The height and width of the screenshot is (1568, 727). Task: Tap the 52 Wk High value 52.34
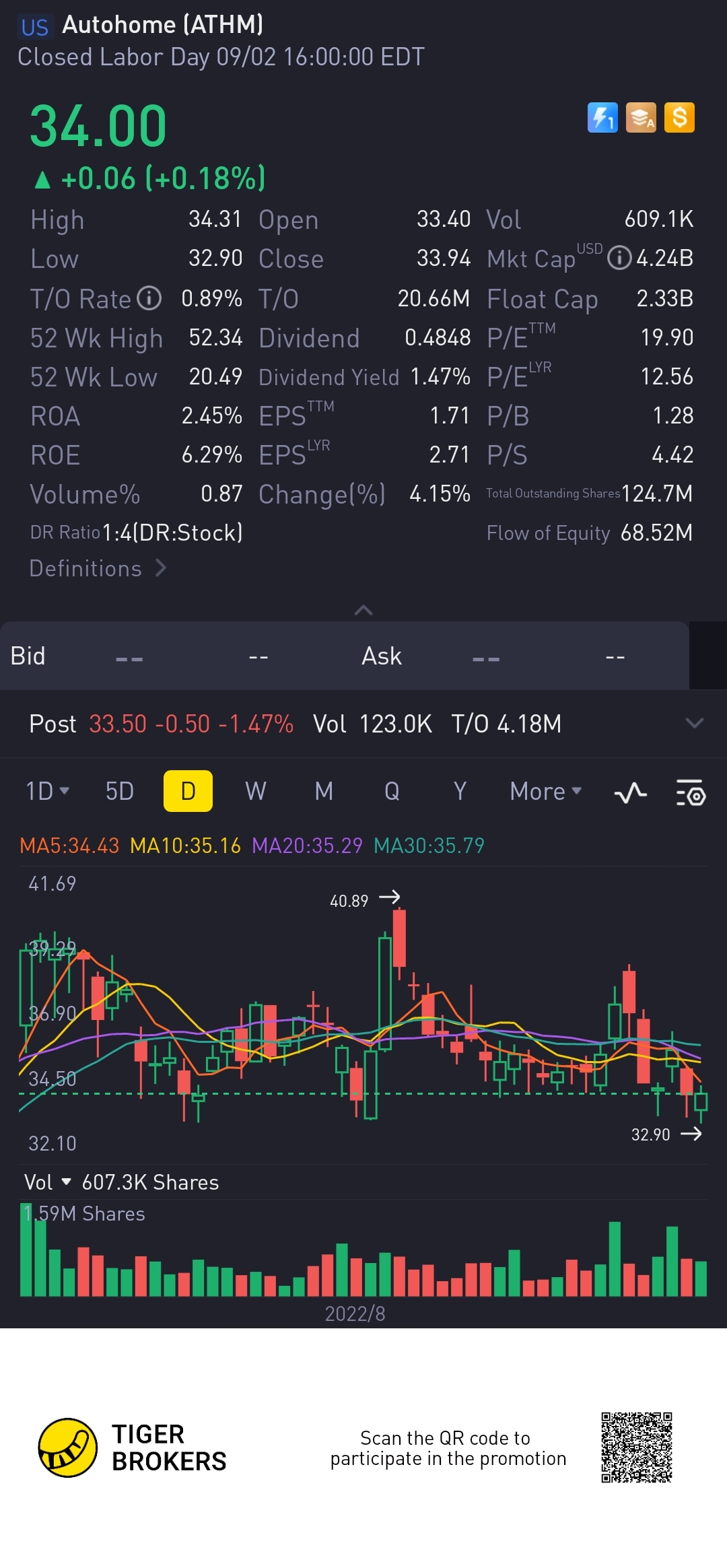[215, 337]
